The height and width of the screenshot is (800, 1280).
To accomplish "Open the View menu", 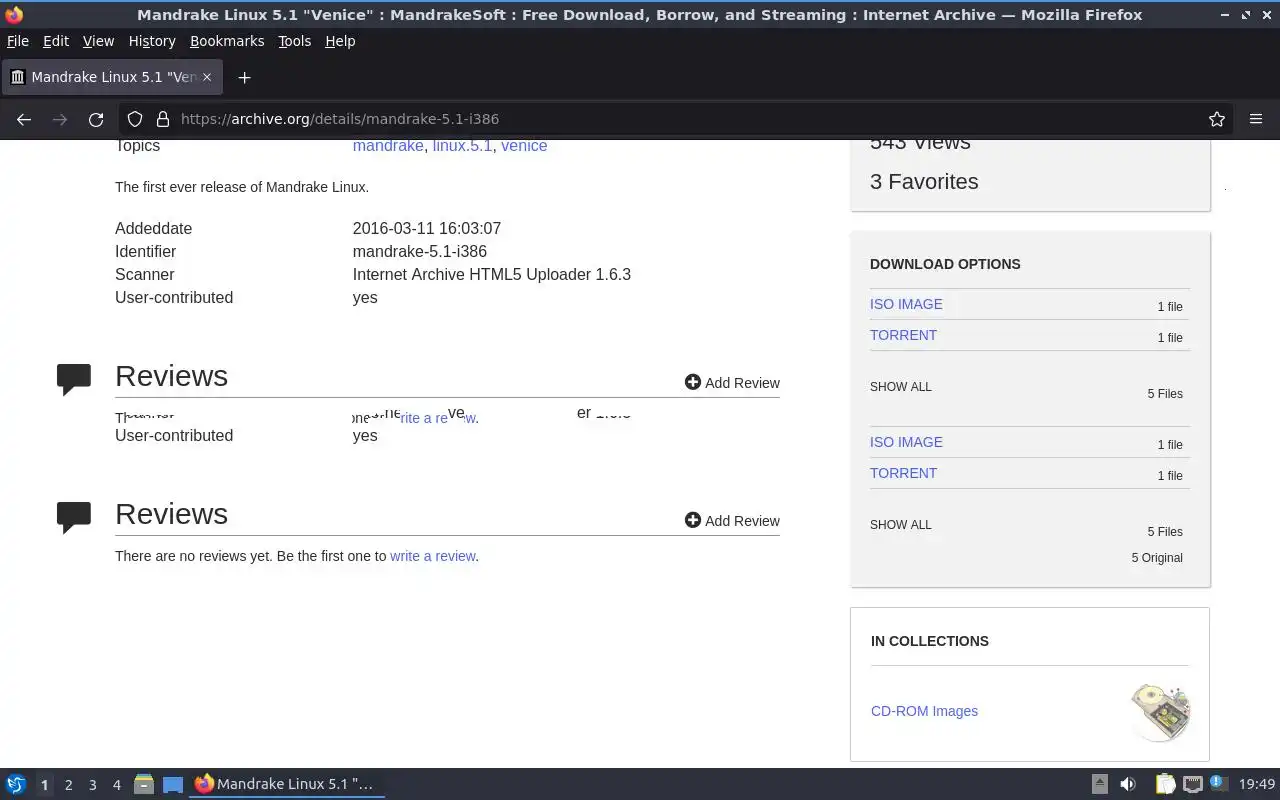I will coord(98,41).
